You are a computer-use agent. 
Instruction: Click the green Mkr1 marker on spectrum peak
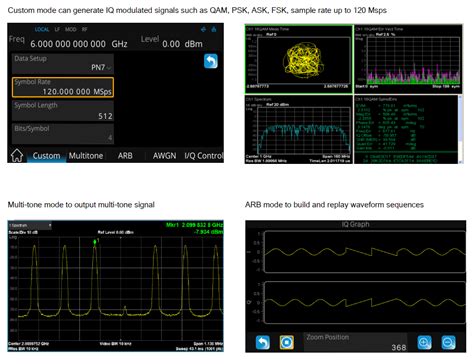[95, 241]
